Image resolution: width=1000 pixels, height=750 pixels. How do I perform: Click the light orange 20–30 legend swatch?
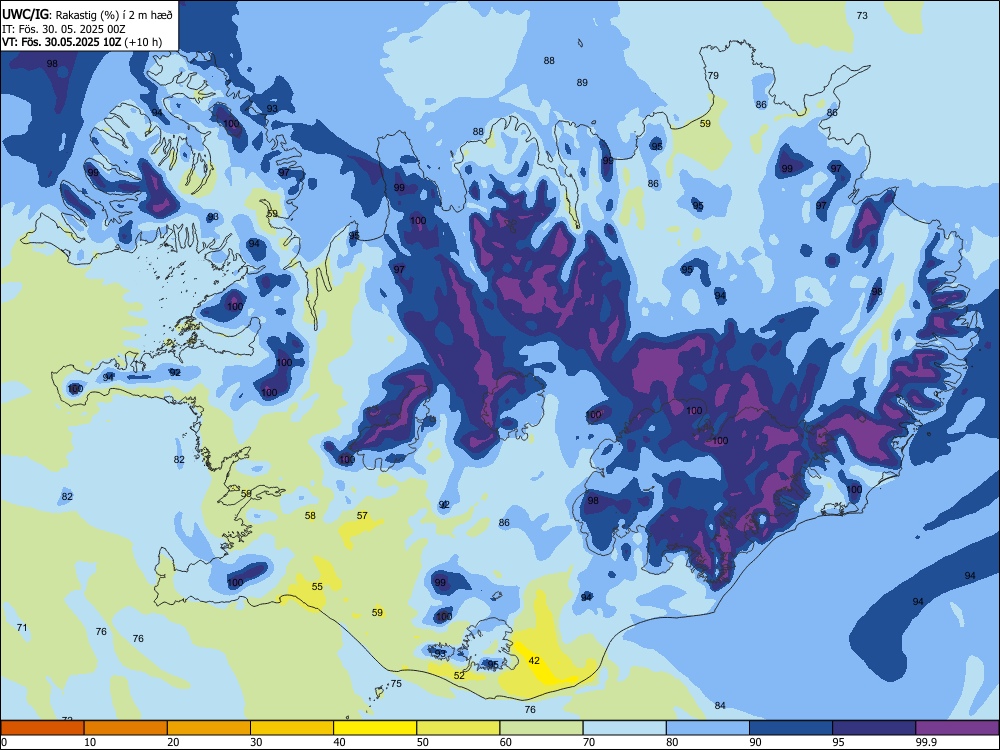209,728
